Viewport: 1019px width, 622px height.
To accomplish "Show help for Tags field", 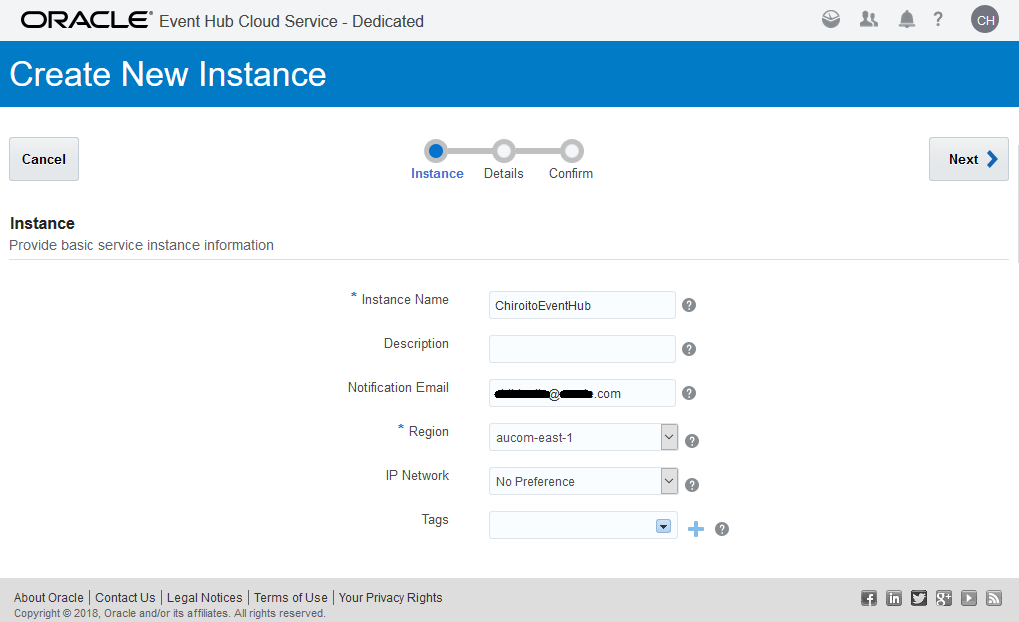I will pos(721,529).
